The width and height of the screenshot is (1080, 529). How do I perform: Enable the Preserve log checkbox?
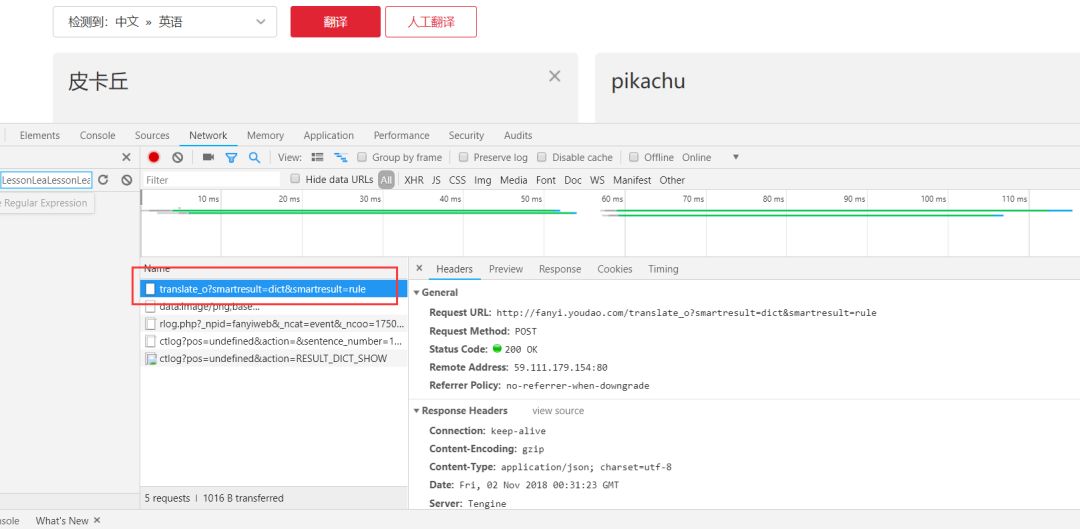click(464, 157)
